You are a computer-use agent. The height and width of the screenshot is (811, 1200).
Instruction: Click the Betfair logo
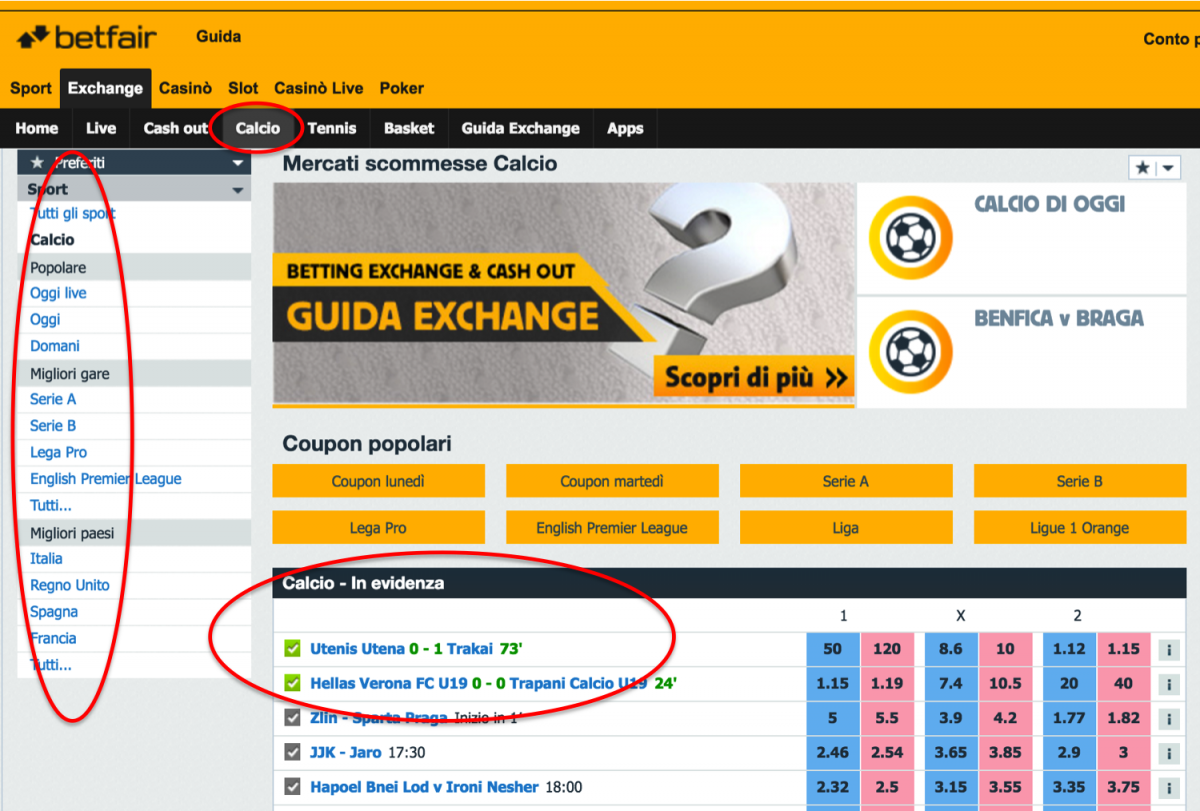coord(87,38)
